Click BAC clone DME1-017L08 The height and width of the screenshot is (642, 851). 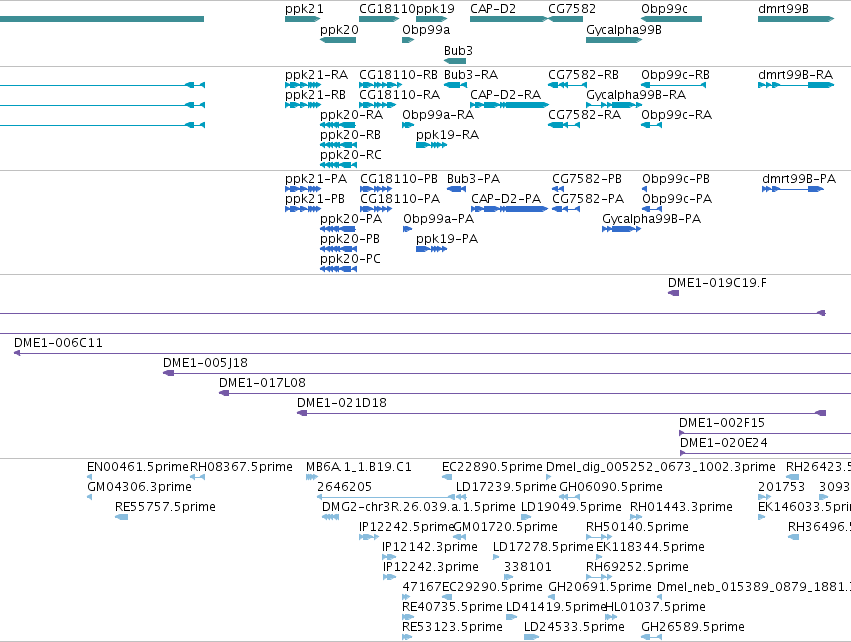(x=262, y=384)
